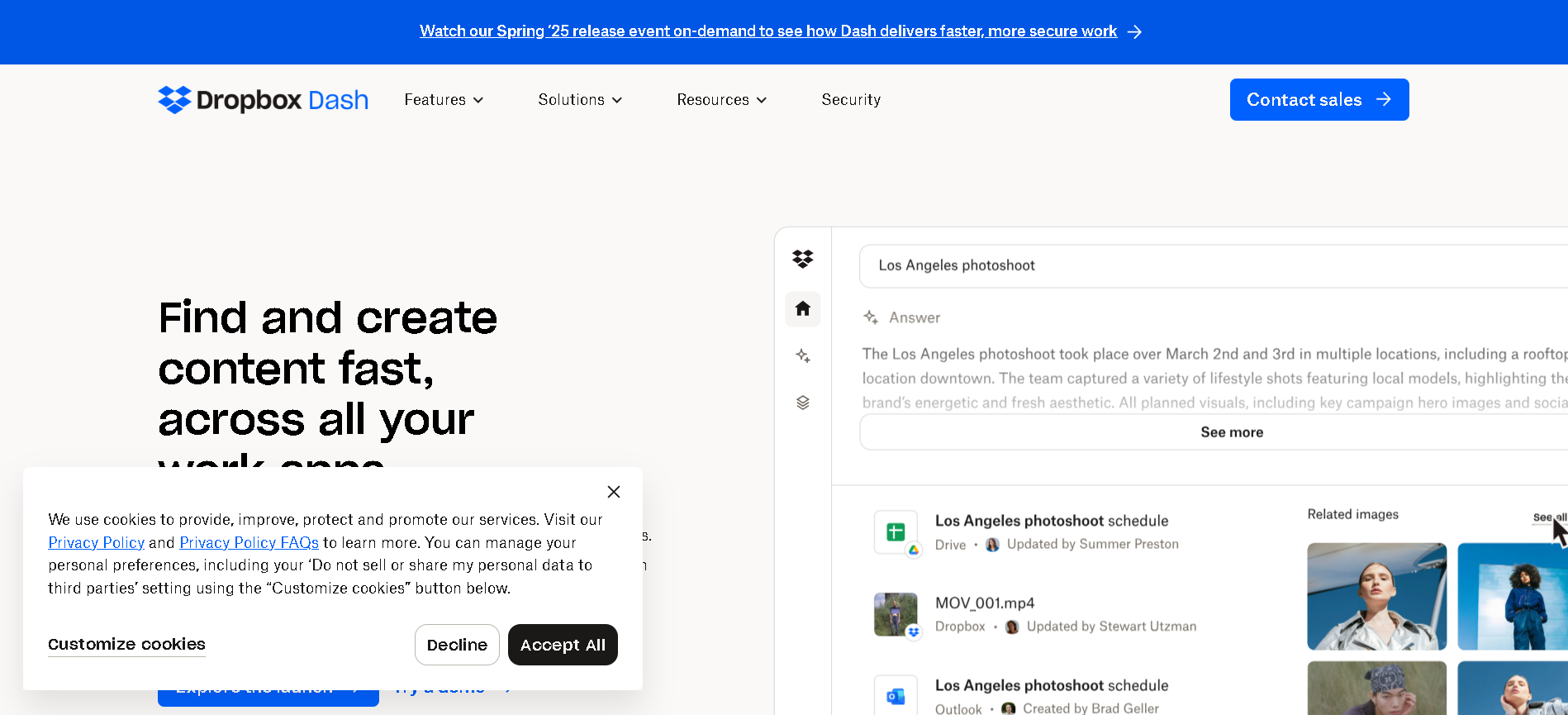Click Accept All cookies
Viewport: 1568px width, 715px height.
[x=563, y=645]
